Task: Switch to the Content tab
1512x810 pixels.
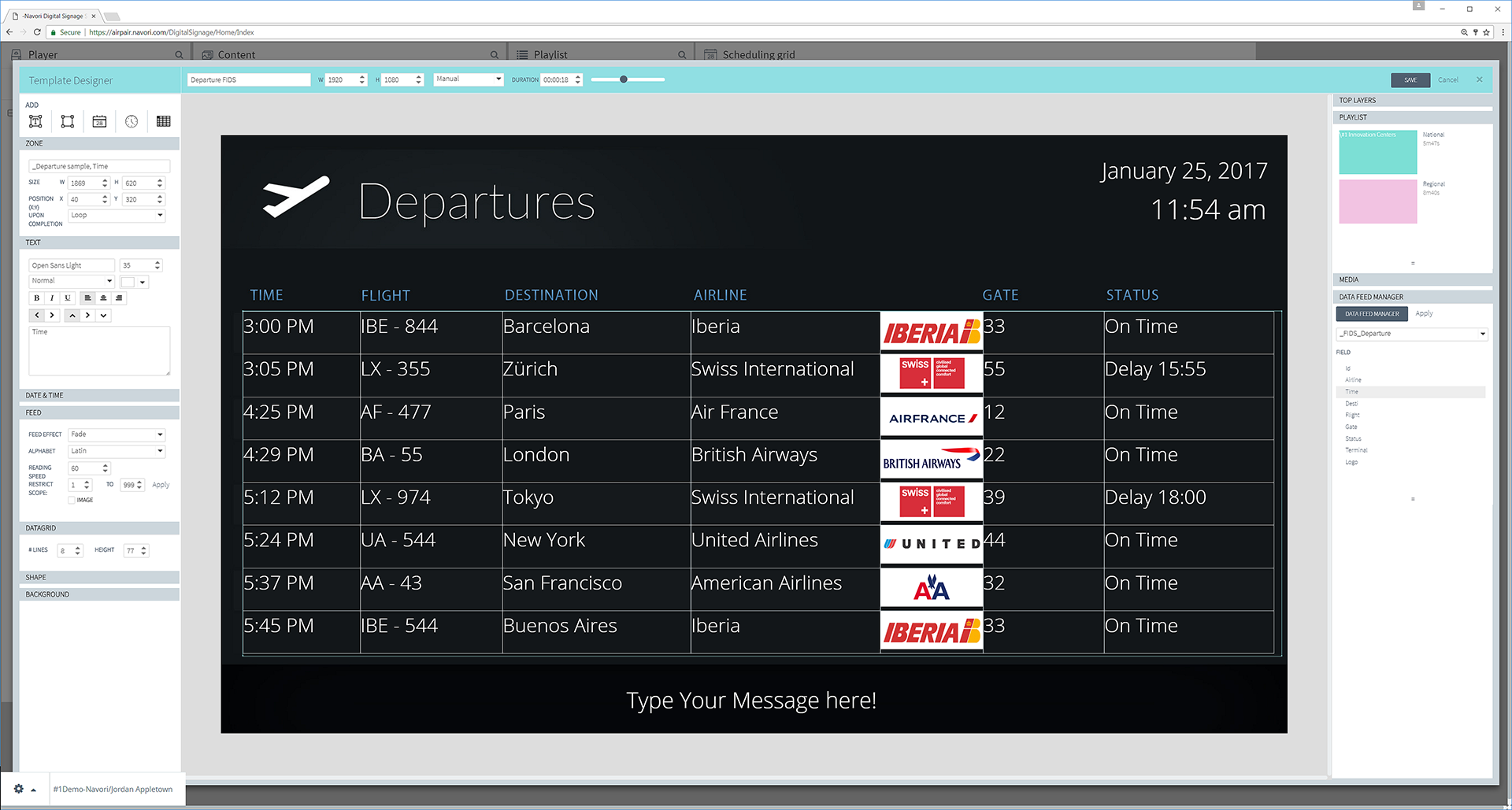Action: 236,54
